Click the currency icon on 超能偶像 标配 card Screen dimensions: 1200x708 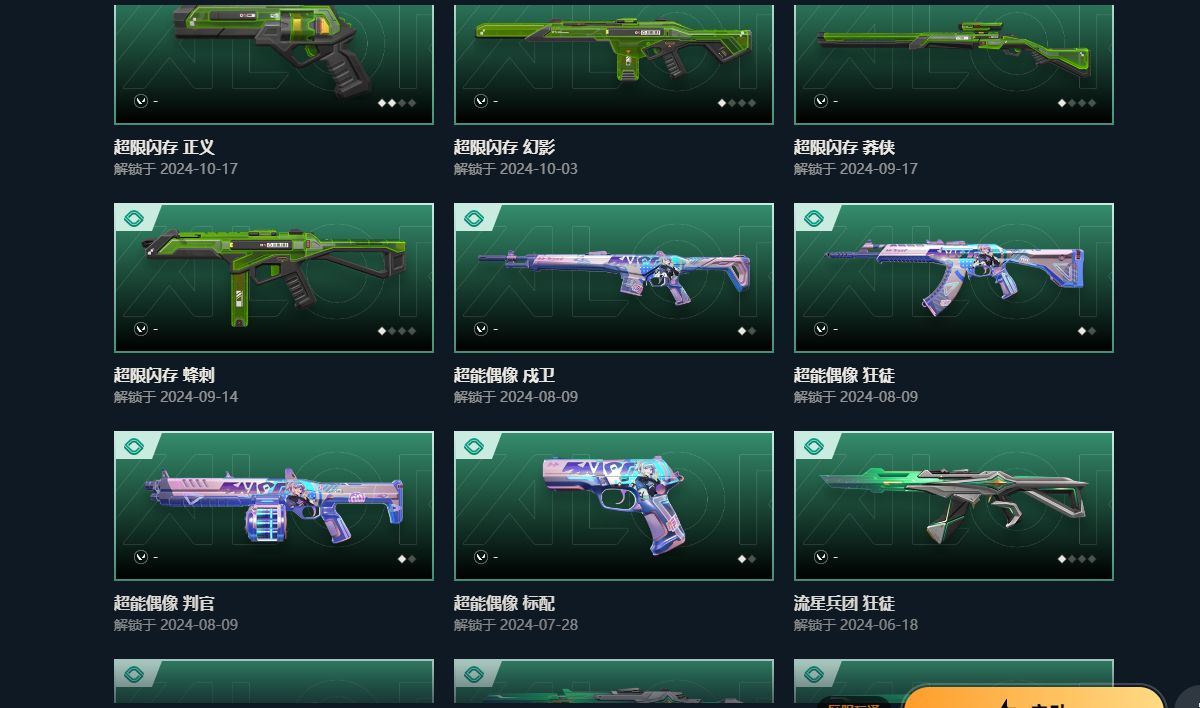click(x=481, y=557)
